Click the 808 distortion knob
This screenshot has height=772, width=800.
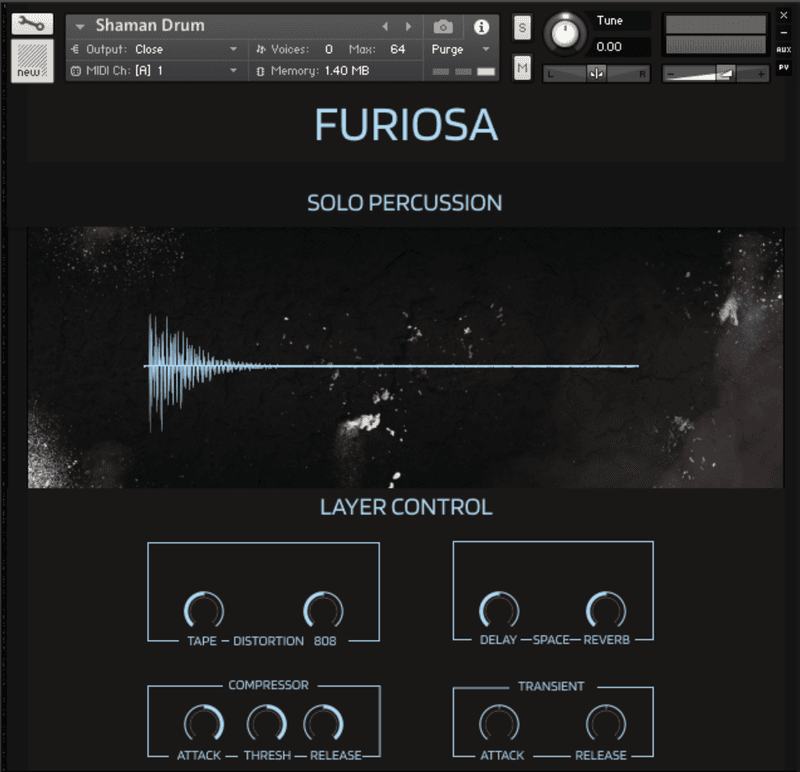323,610
